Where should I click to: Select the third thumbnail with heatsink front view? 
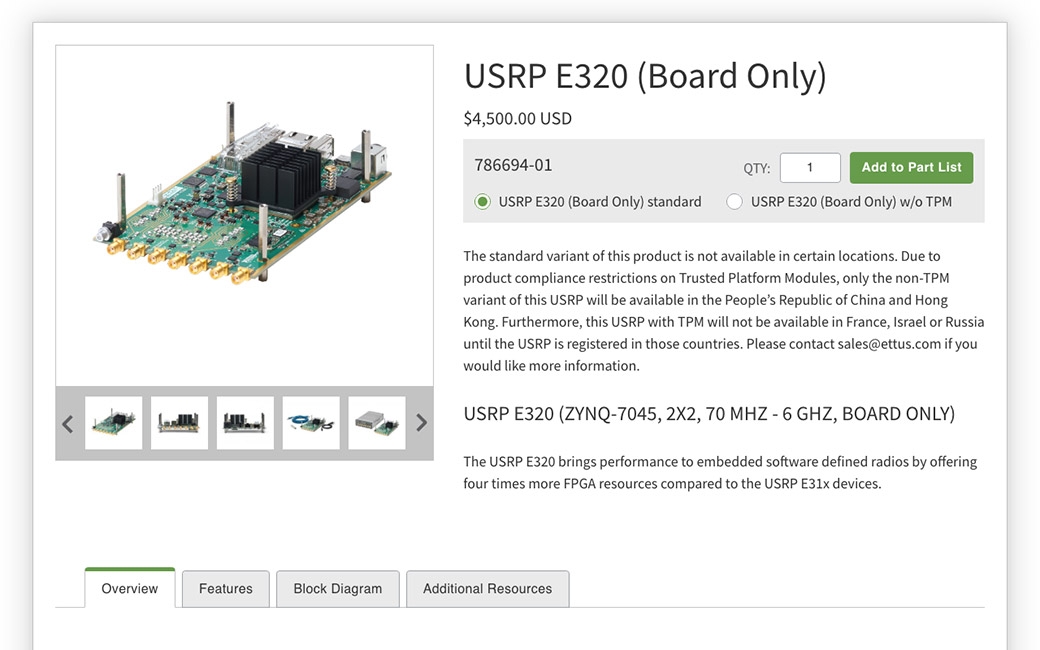coord(245,423)
